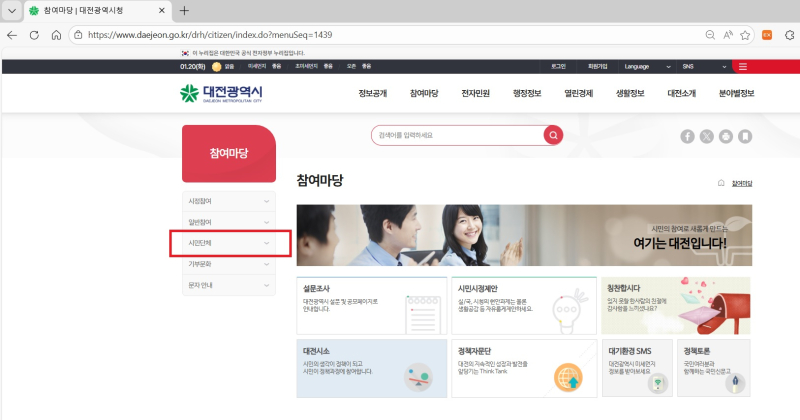
Task: Add this page to browser favorites
Action: click(x=745, y=34)
